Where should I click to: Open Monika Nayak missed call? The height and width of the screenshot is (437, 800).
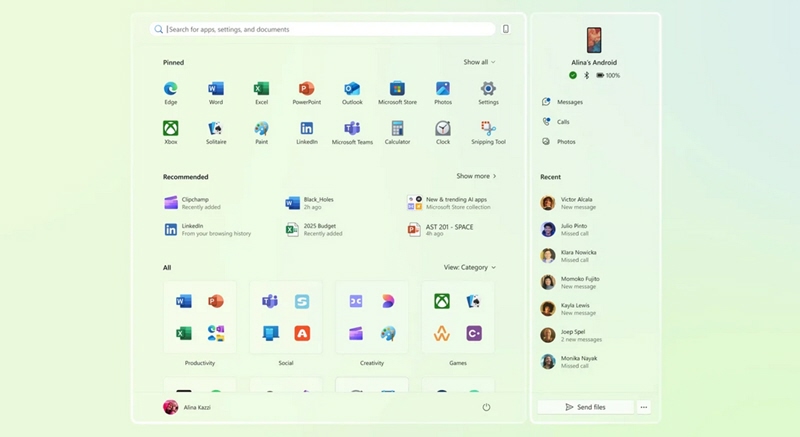coord(569,362)
